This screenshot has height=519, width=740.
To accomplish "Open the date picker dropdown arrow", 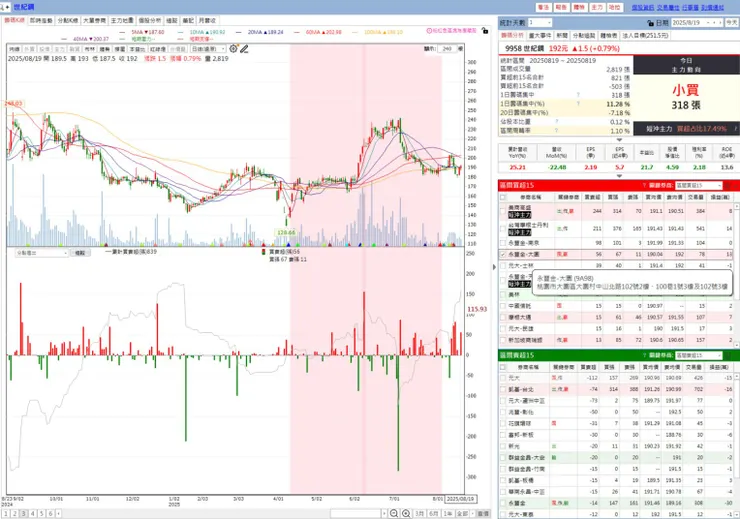I will (708, 23).
